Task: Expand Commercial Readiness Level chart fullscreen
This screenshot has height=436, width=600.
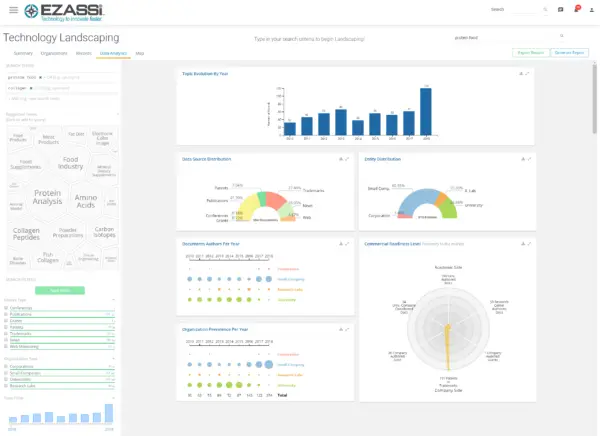Action: 529,244
